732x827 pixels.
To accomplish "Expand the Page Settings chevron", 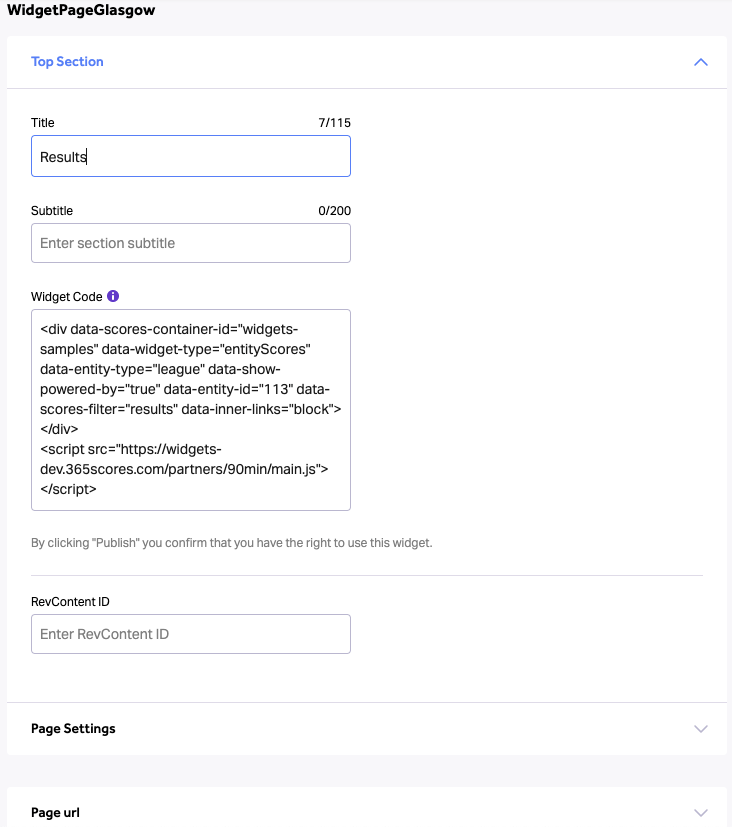I will click(701, 729).
